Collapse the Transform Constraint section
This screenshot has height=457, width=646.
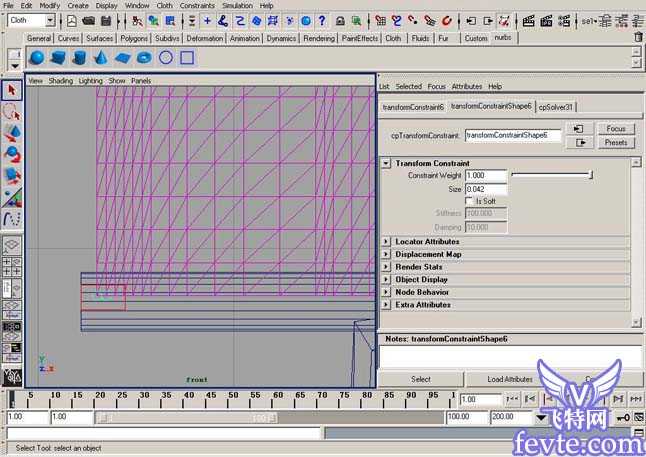[x=387, y=163]
